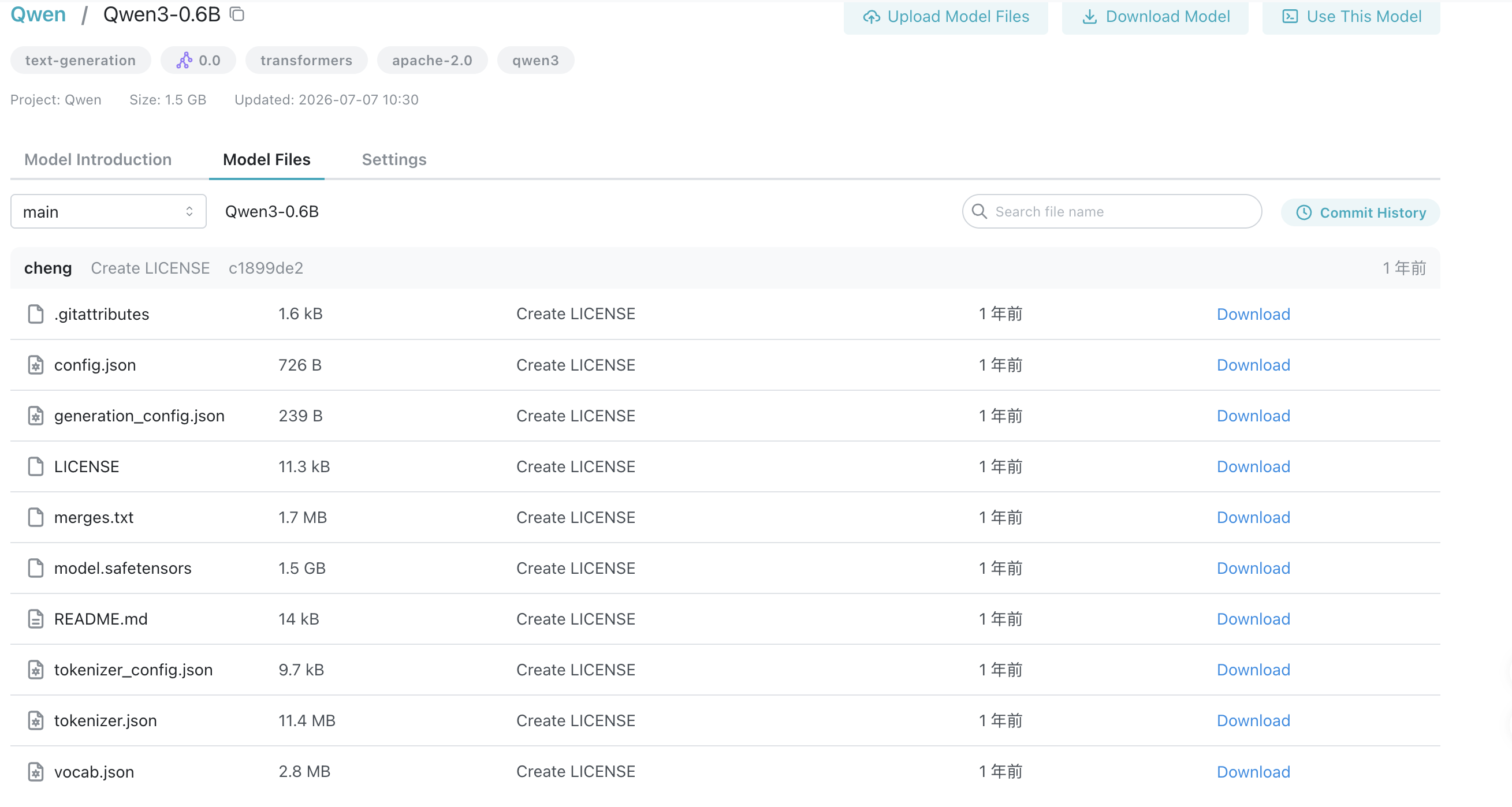Screen dimensions: 1512x807
Task: Download config.json
Action: tap(1253, 365)
